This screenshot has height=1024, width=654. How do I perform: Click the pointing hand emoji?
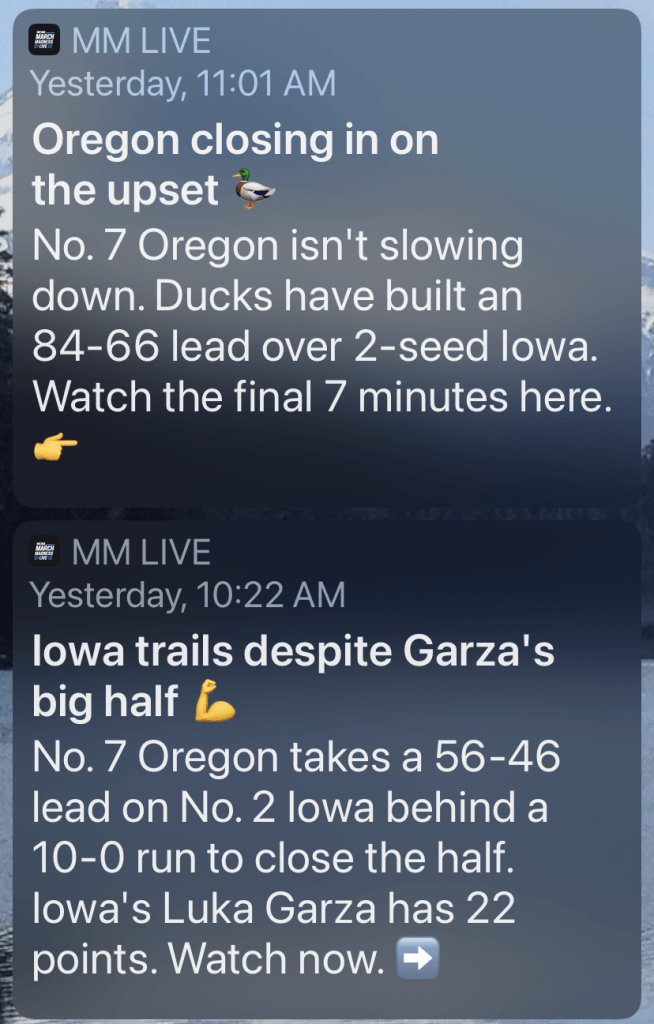coord(56,449)
